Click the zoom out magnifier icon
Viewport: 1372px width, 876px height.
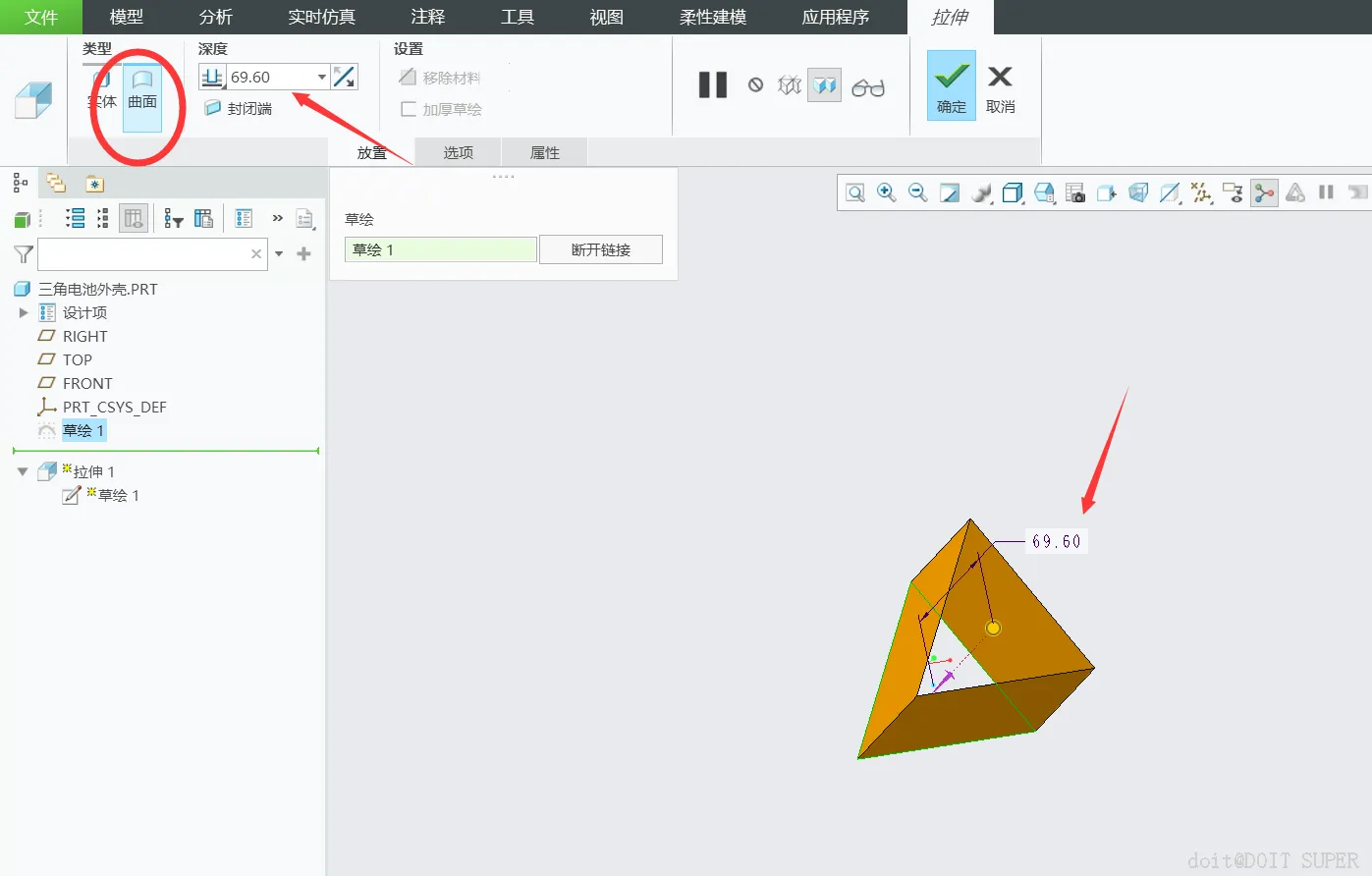918,193
